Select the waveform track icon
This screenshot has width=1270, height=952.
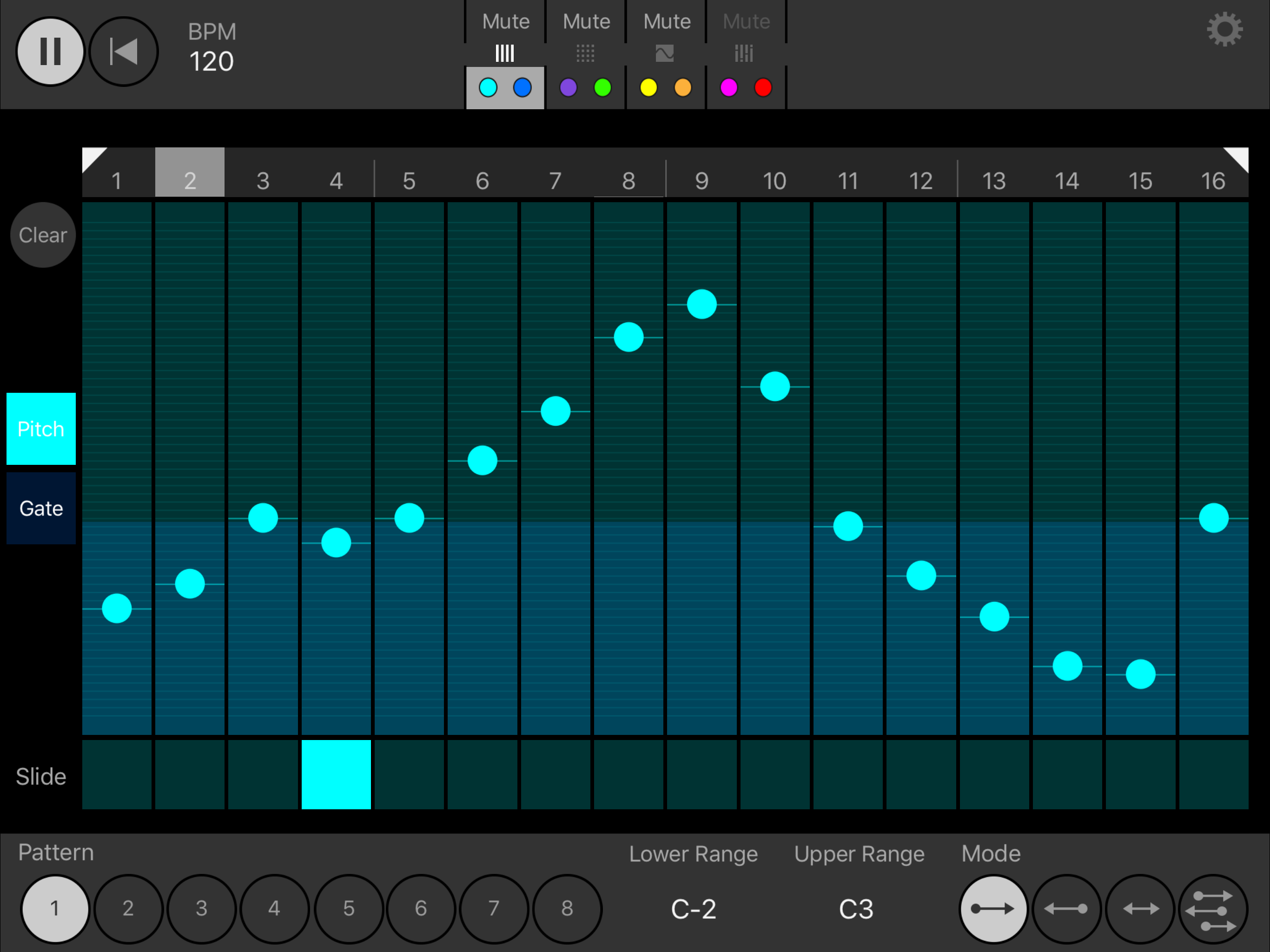(x=665, y=54)
